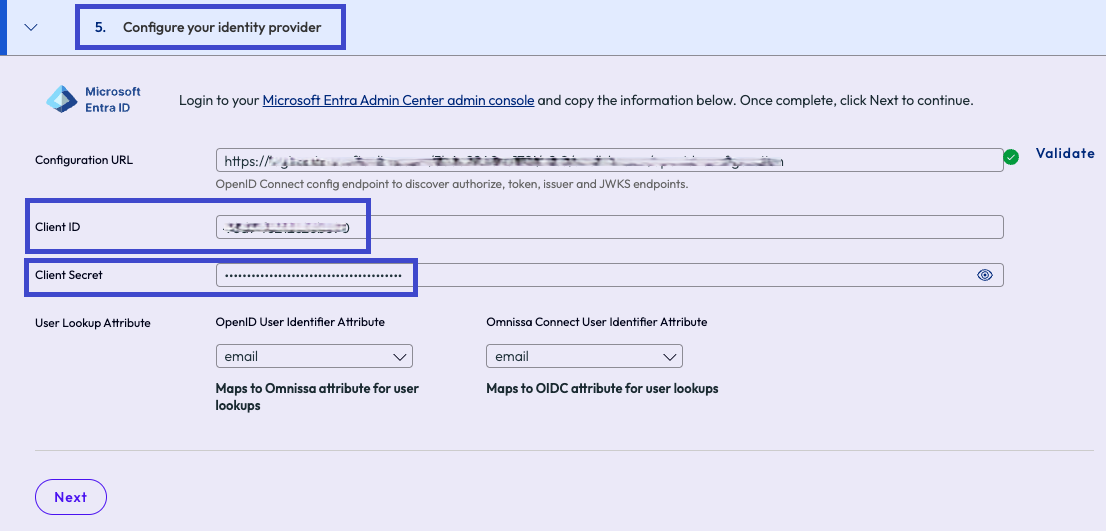The height and width of the screenshot is (531, 1106).
Task: Click the "Client ID" label
Action: [57, 227]
